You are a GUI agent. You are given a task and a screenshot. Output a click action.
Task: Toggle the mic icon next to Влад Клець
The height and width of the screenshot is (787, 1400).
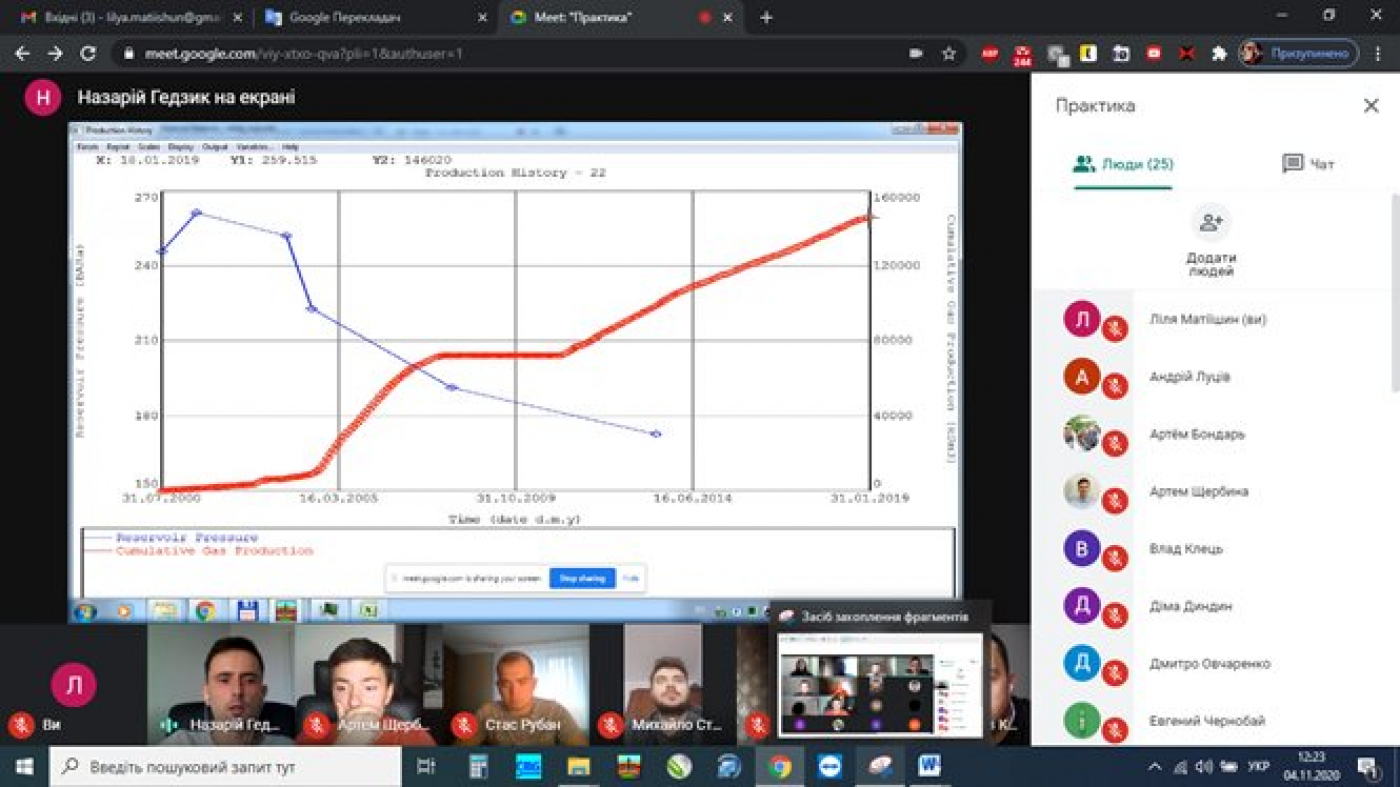click(1114, 558)
